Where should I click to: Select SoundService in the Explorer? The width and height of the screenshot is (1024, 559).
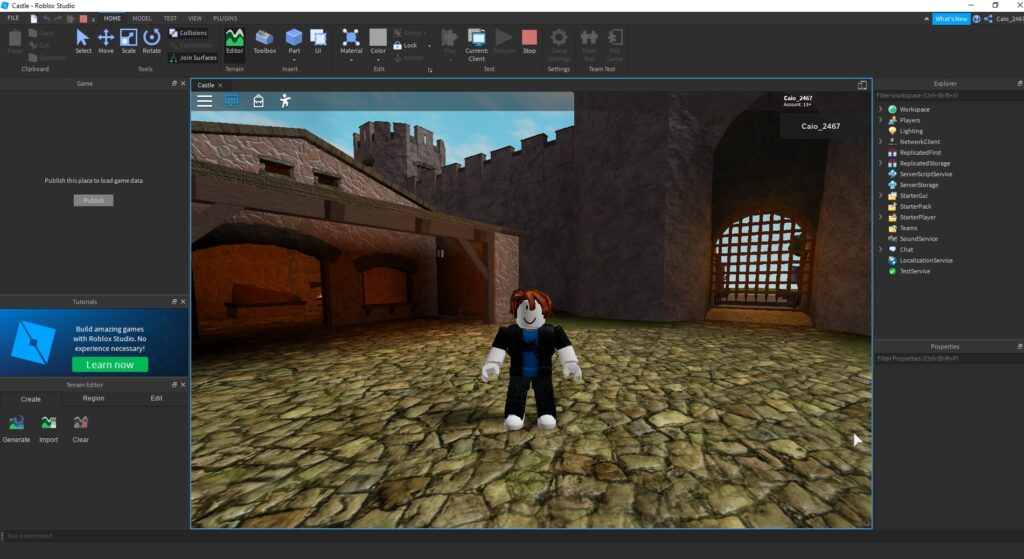918,239
